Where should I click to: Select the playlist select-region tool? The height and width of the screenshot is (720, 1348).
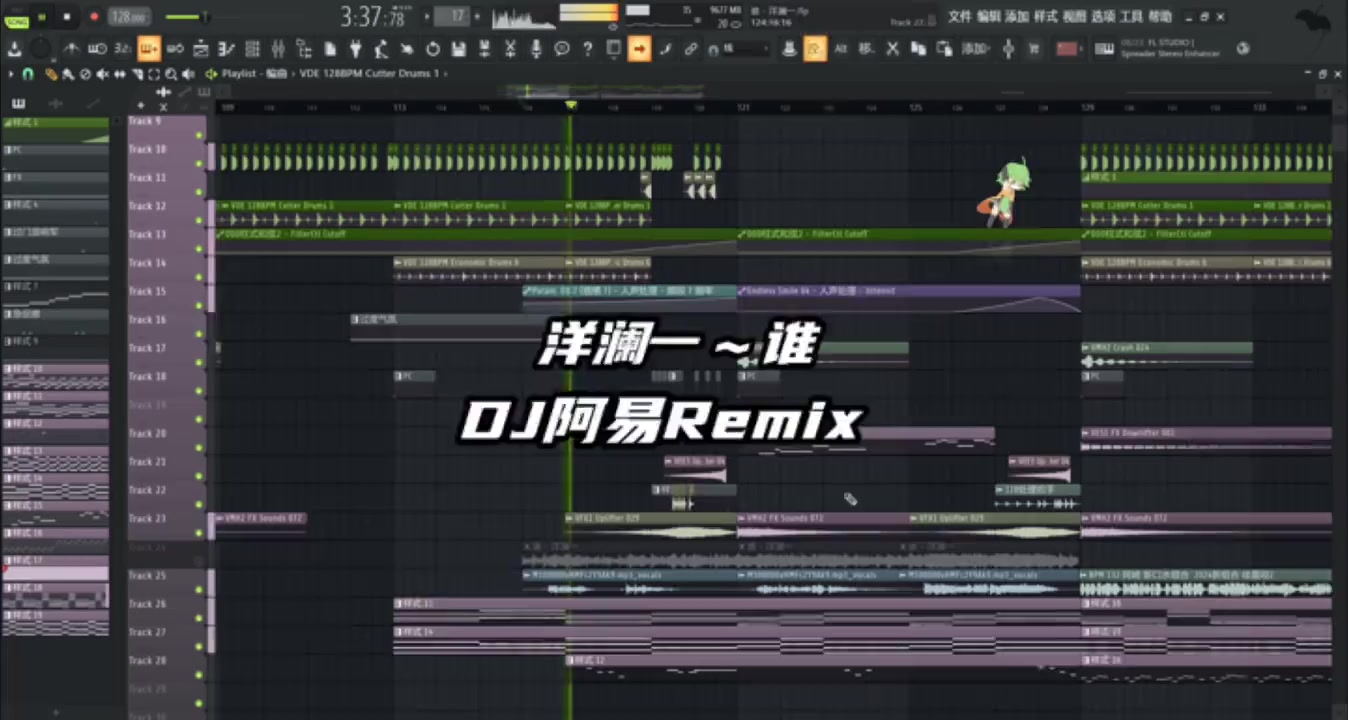(x=154, y=74)
